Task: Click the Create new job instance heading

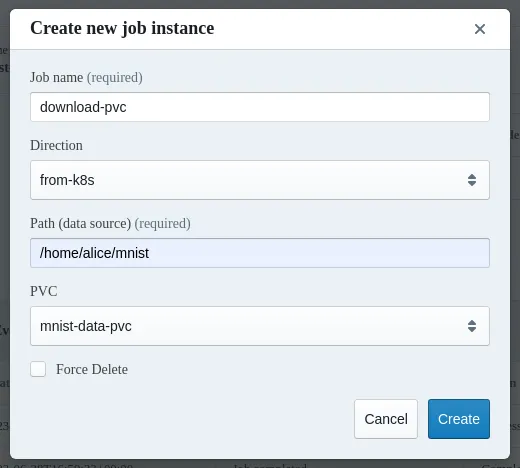Action: pyautogui.click(x=122, y=28)
